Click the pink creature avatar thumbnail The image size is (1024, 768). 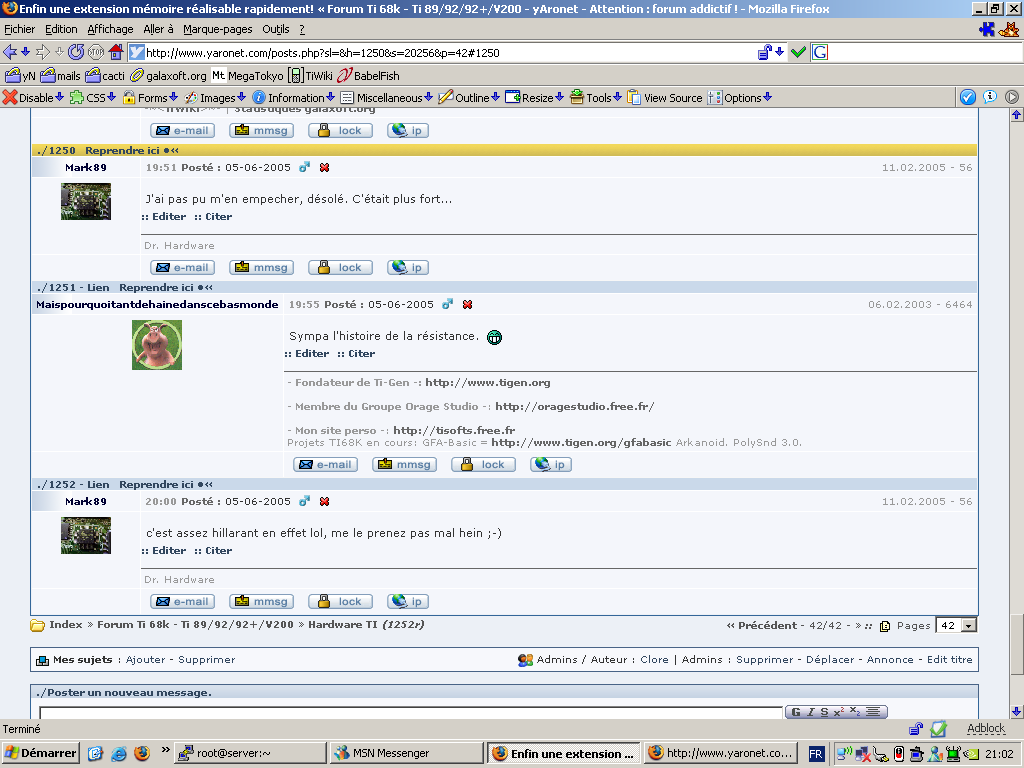pyautogui.click(x=157, y=345)
